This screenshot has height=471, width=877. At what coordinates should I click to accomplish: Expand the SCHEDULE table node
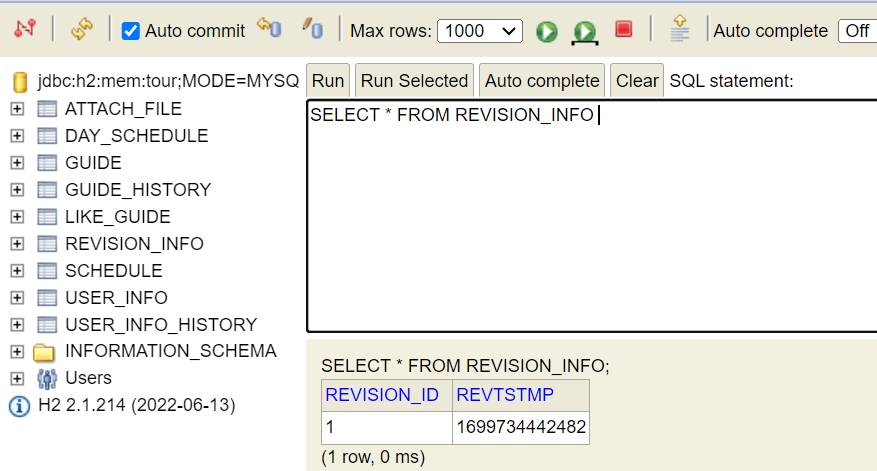pyautogui.click(x=17, y=271)
